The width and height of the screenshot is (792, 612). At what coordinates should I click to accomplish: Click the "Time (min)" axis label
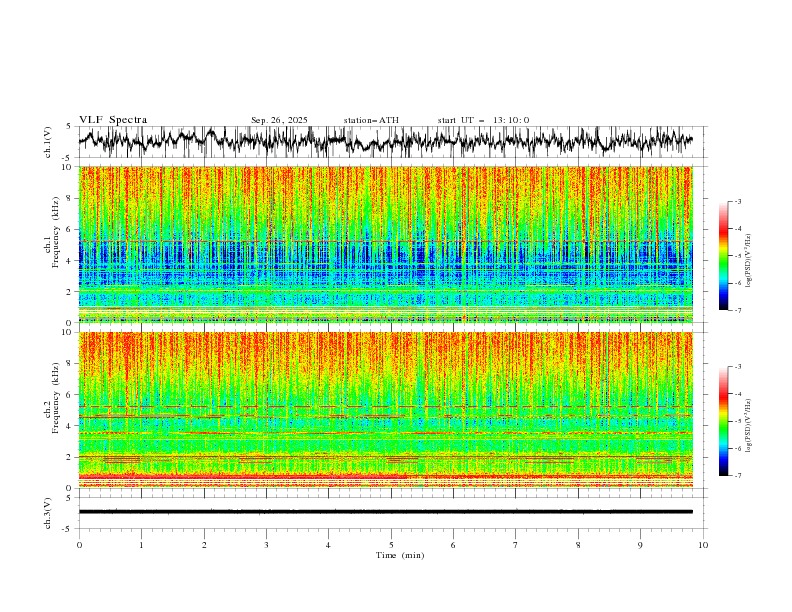(400, 555)
